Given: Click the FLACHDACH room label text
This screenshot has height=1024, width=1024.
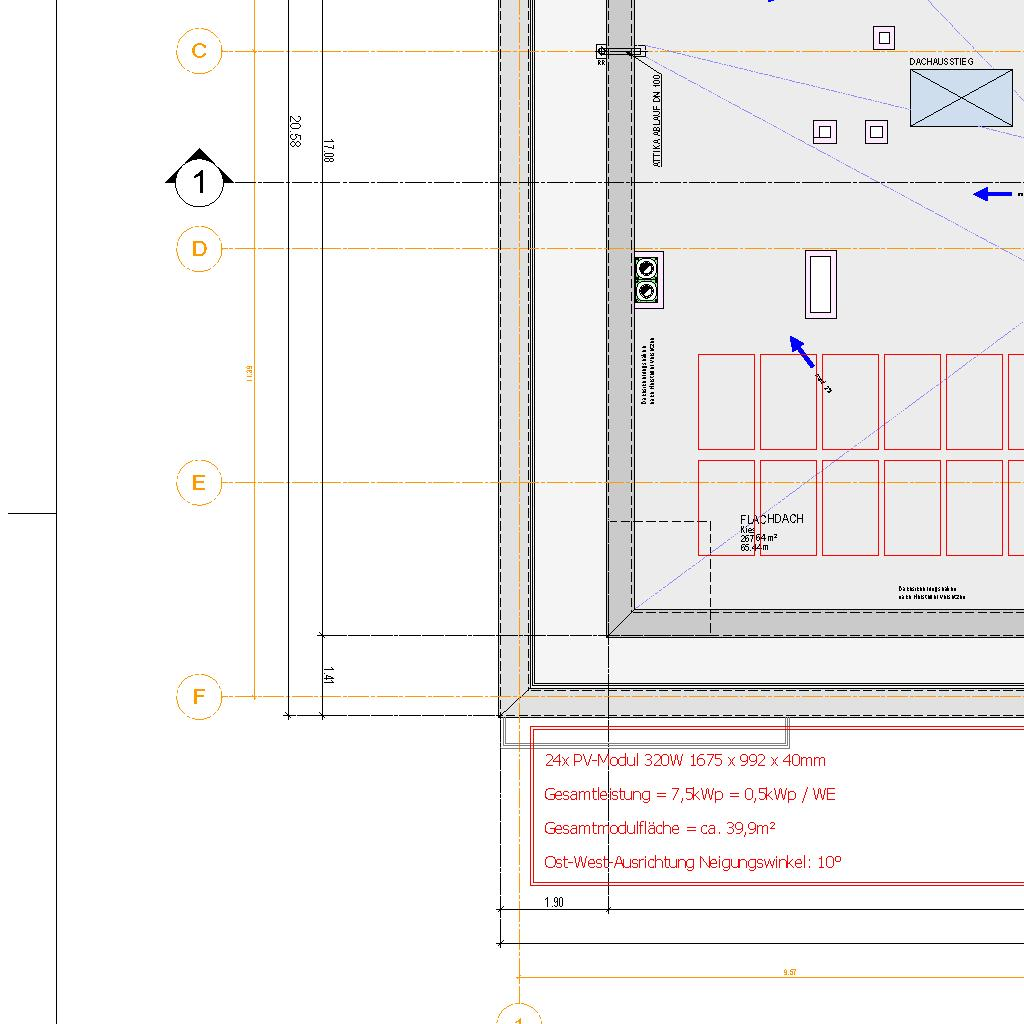Looking at the screenshot, I should click(x=771, y=520).
